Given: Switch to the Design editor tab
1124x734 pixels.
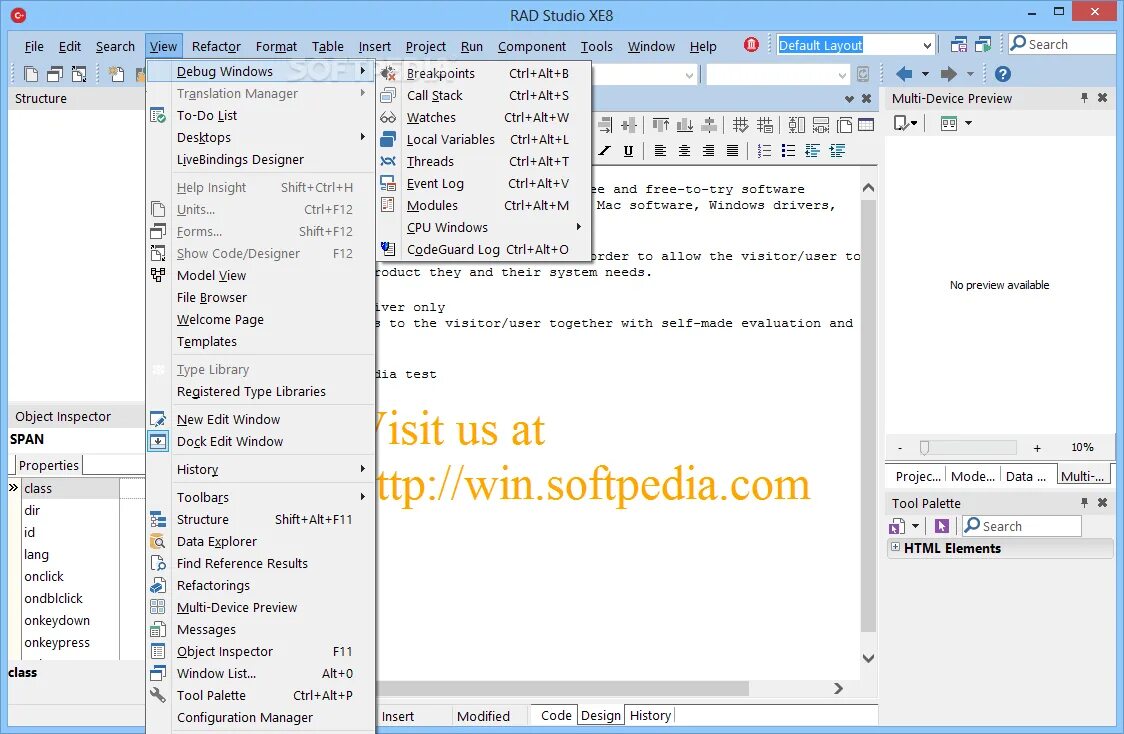Looking at the screenshot, I should [601, 715].
